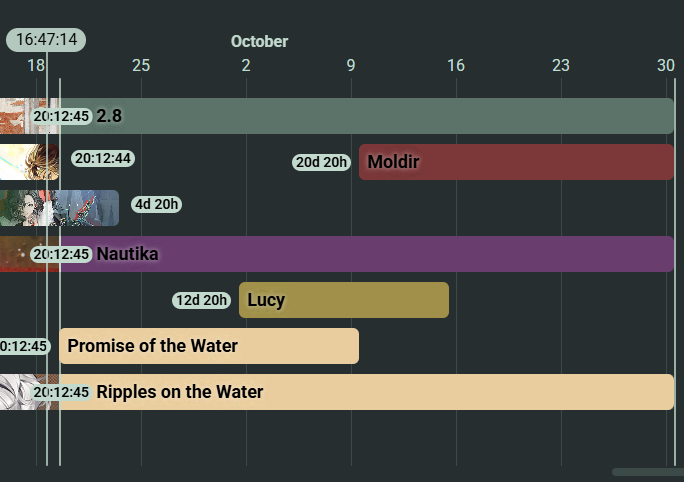
Task: Click the October month label
Action: (x=259, y=42)
